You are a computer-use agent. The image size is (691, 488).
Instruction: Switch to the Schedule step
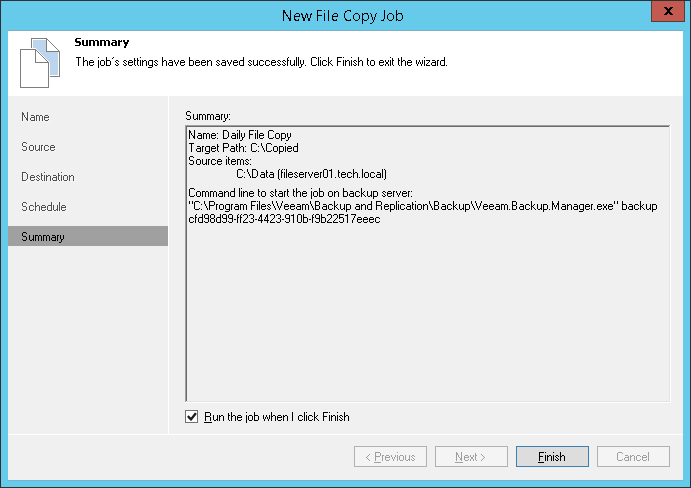[x=44, y=207]
